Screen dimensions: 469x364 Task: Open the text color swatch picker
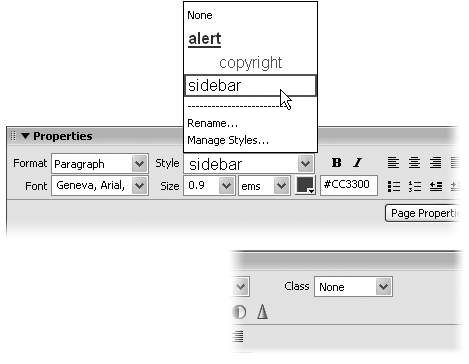tap(305, 185)
